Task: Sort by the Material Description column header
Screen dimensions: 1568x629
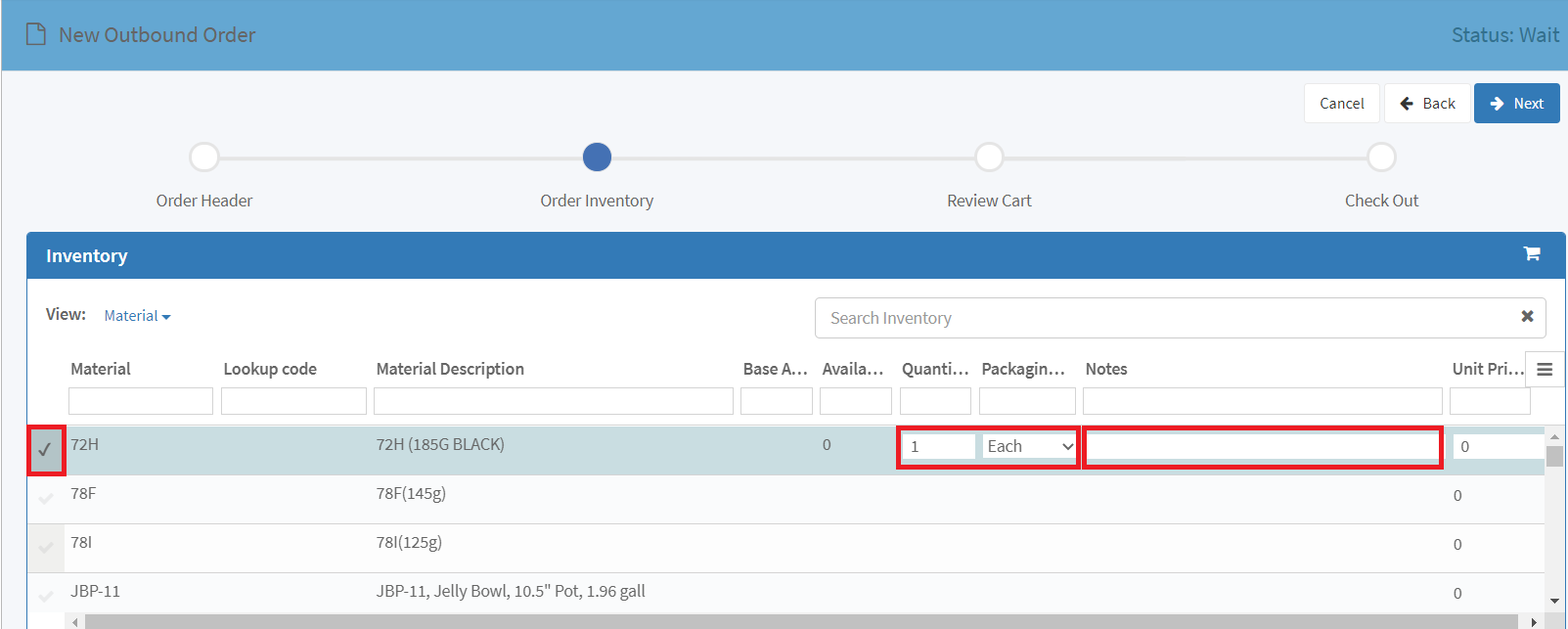Action: point(450,369)
